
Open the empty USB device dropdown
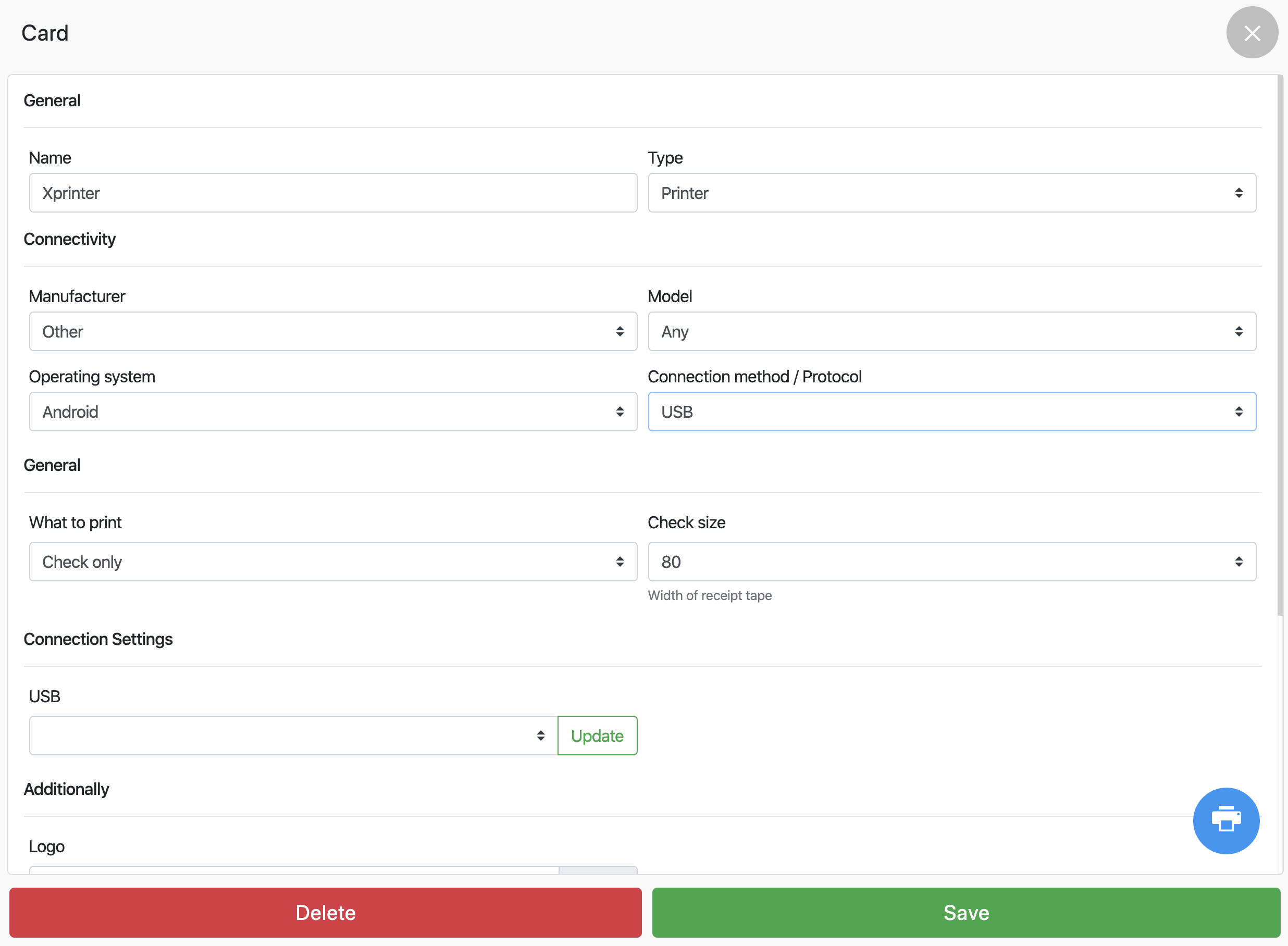pos(287,736)
